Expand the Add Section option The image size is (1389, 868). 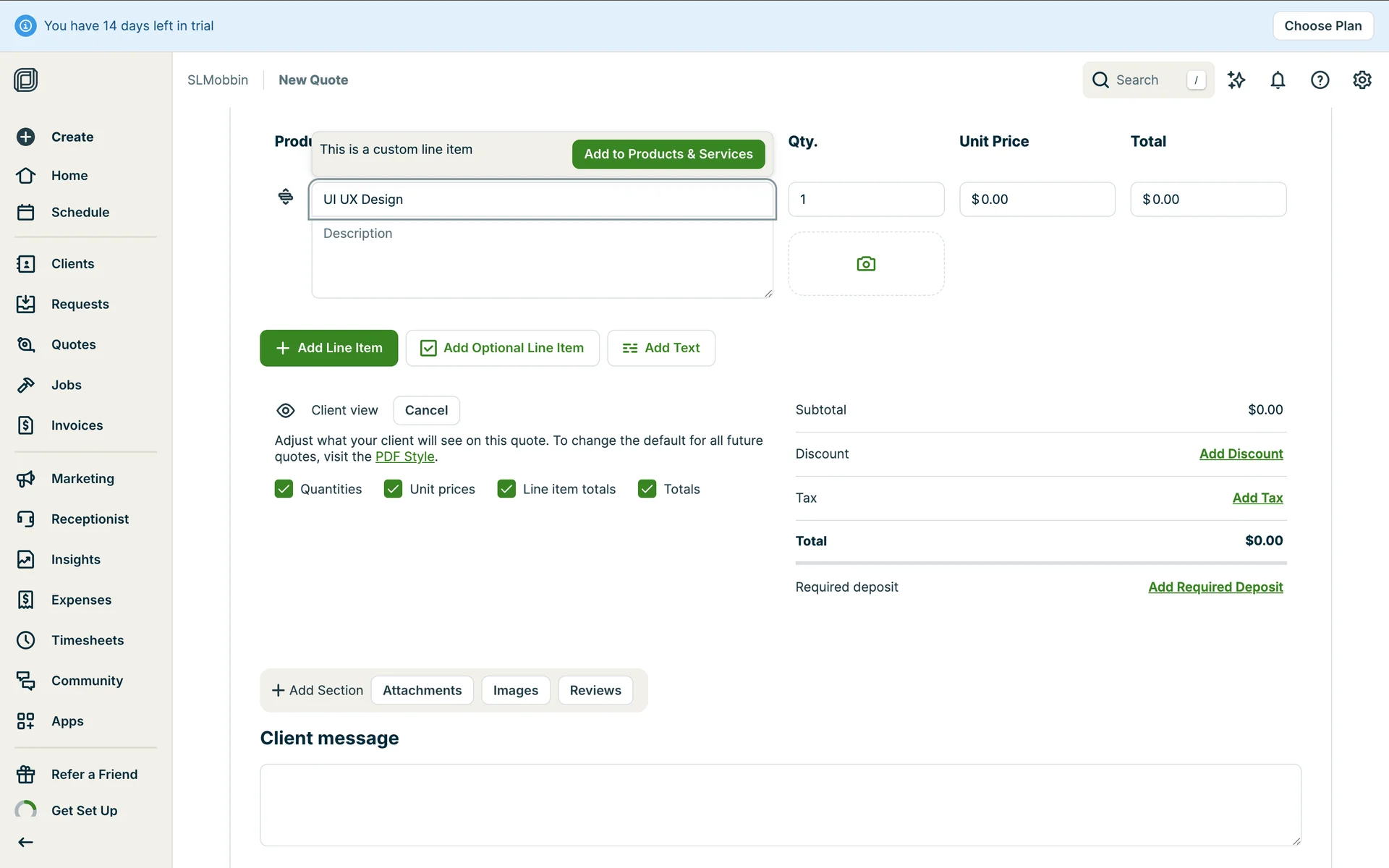[317, 690]
